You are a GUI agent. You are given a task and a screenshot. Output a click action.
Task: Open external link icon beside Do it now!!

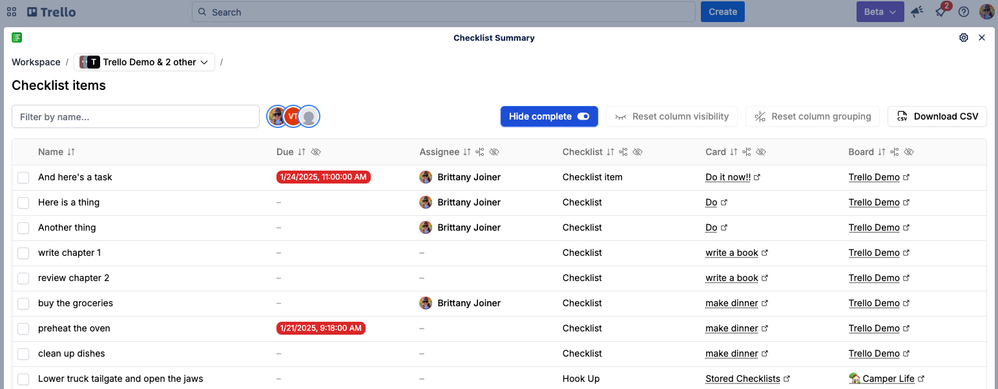point(756,178)
